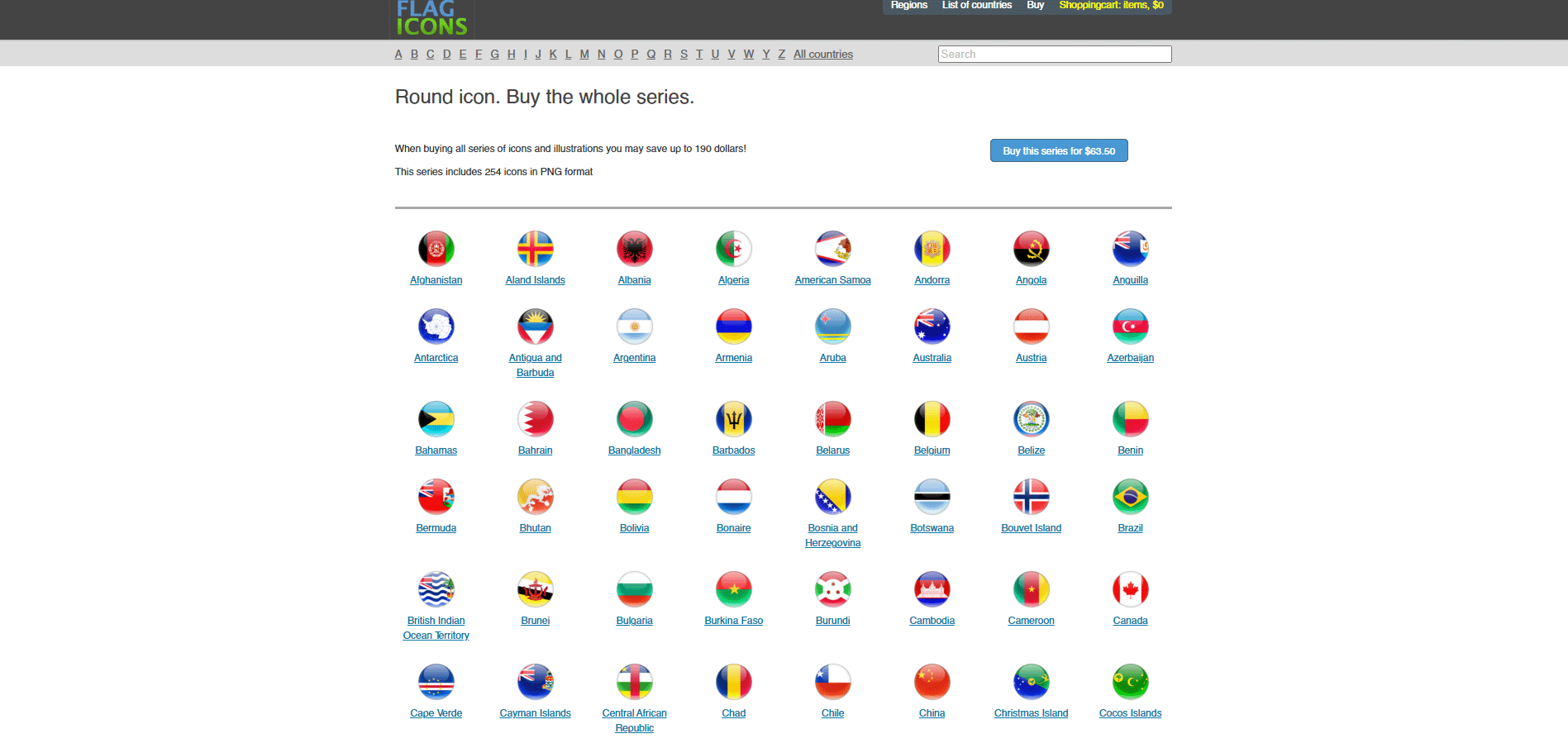The width and height of the screenshot is (1568, 748).
Task: Click the Brazil round flag icon
Action: point(1131,497)
